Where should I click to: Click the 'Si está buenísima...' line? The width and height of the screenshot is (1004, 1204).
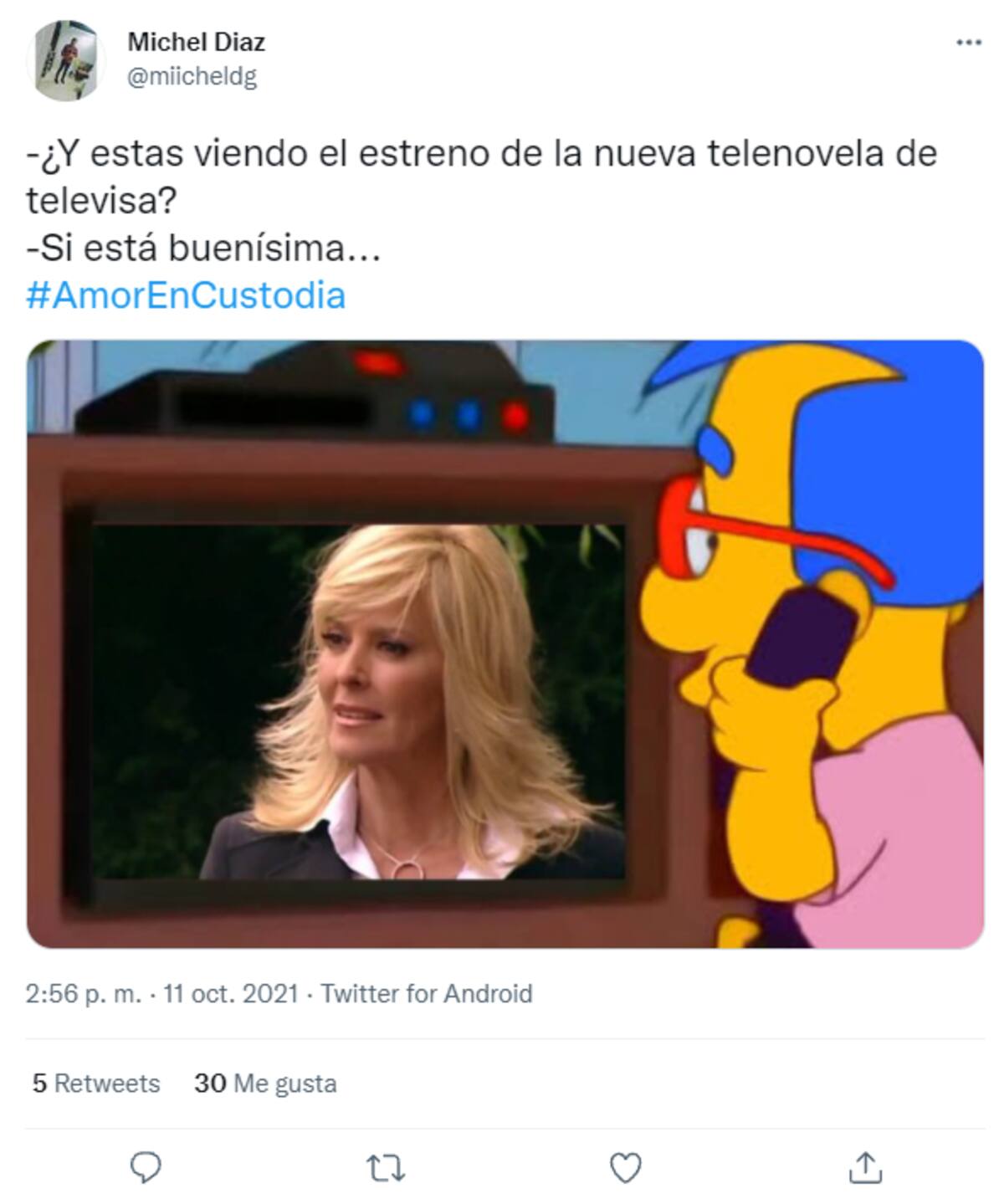(x=203, y=248)
